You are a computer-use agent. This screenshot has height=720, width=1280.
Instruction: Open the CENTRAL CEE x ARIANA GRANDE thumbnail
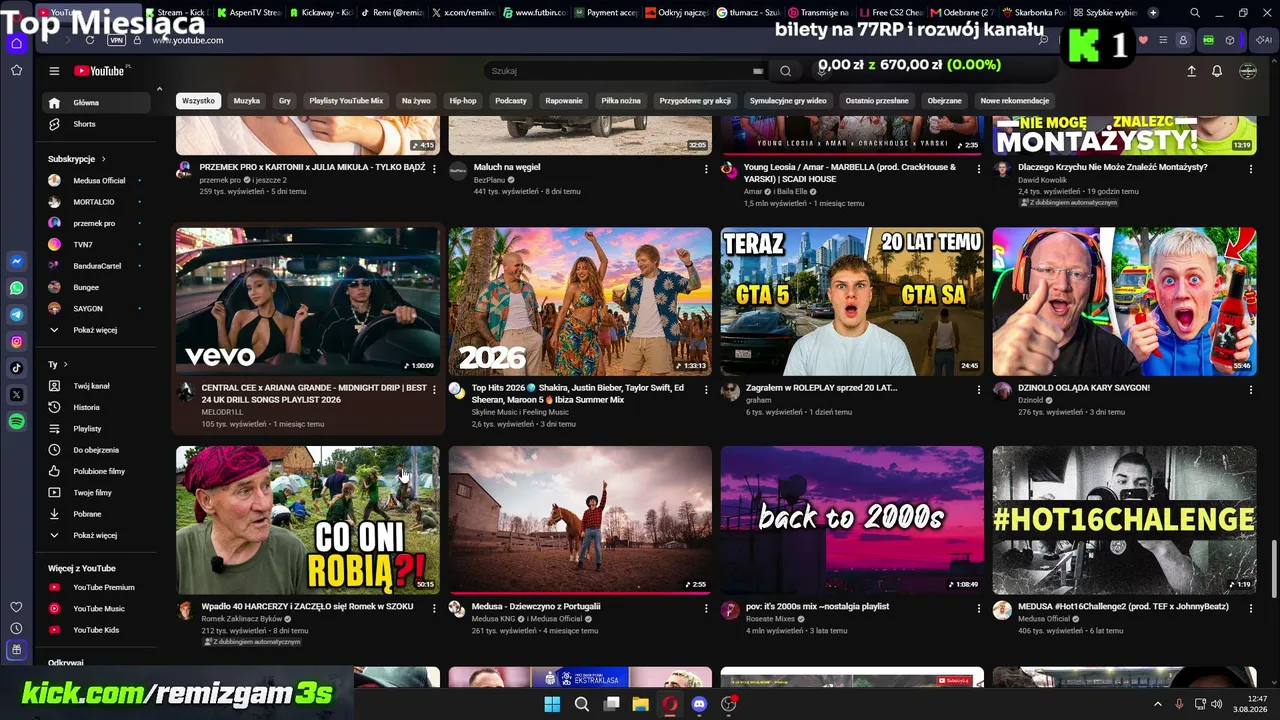(x=308, y=301)
